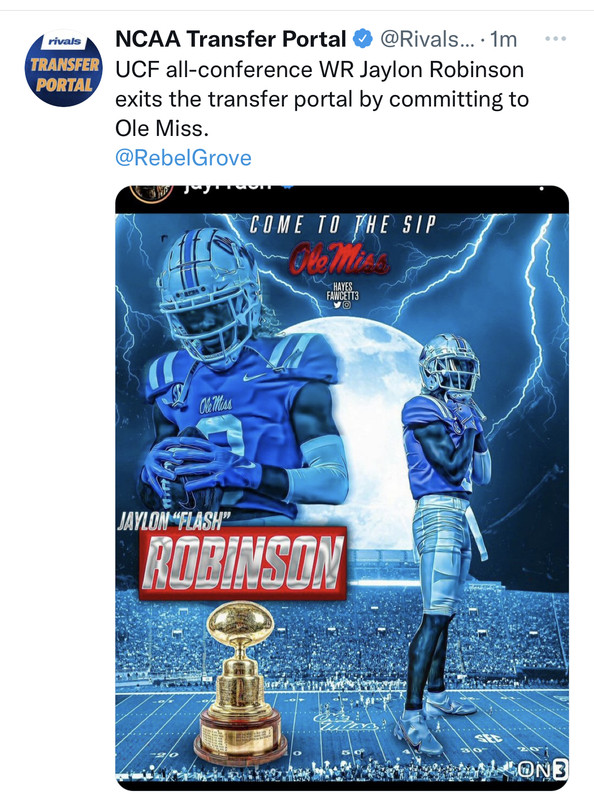594x800 pixels.
Task: Click the Twitter bird icon under Hayes Fawcett3
Action: [x=337, y=305]
